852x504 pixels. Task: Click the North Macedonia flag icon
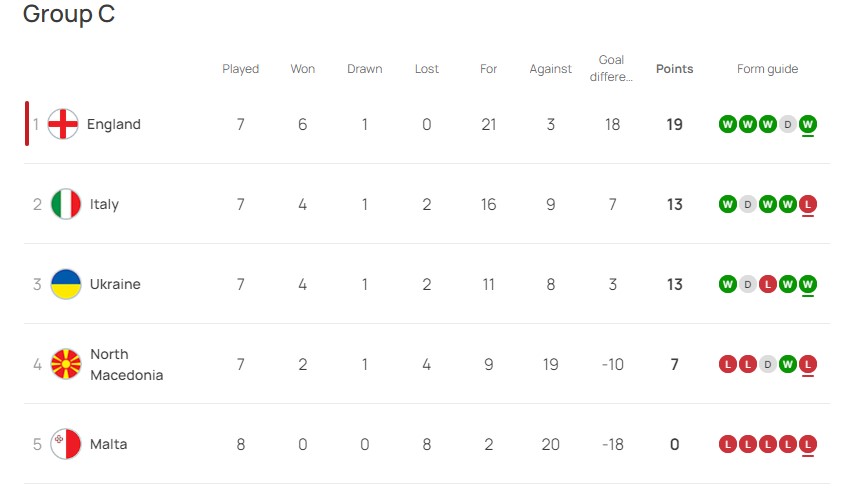tap(66, 364)
